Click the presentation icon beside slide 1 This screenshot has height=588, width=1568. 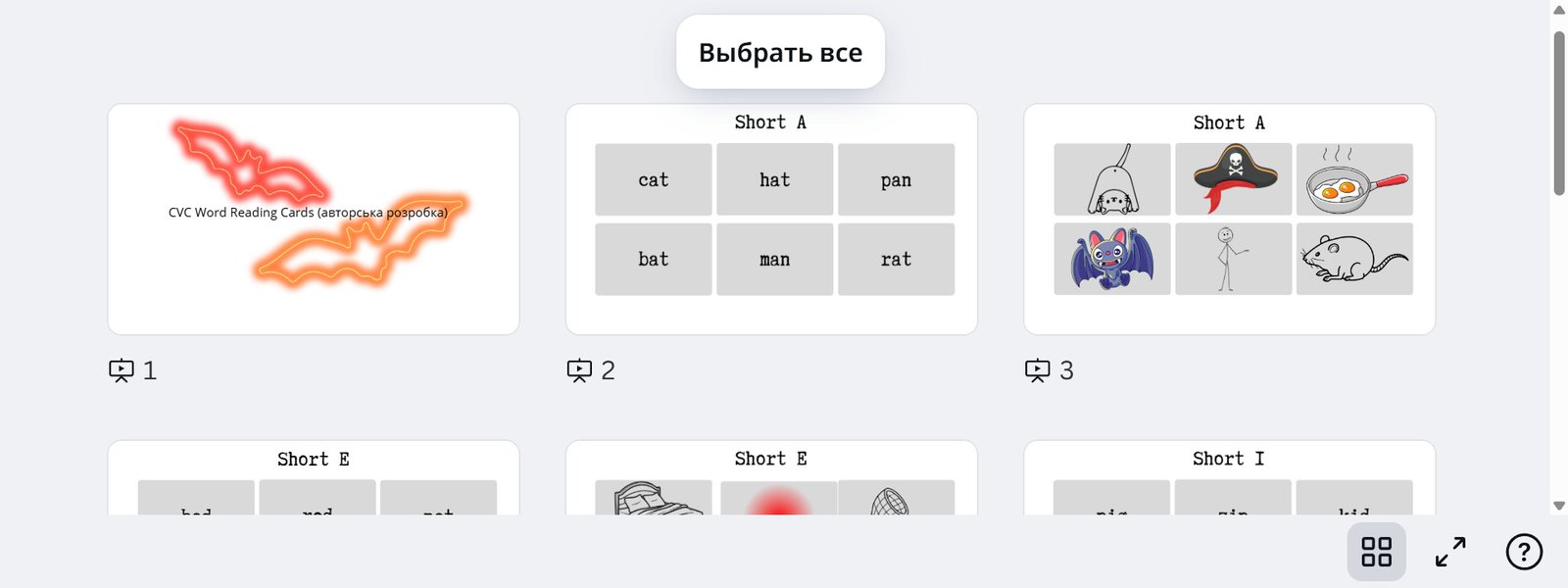122,370
